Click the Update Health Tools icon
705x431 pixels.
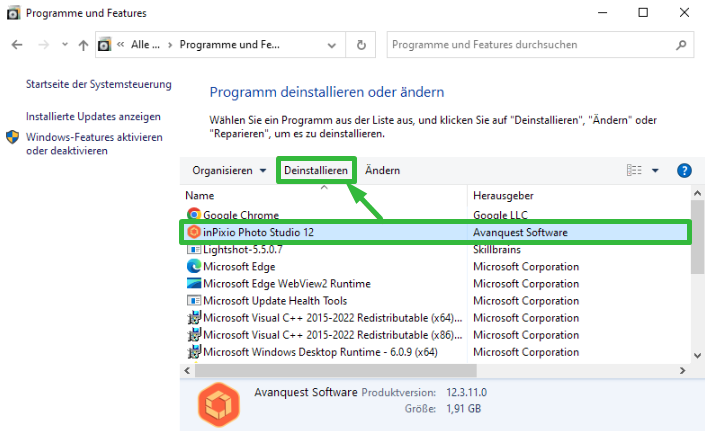[194, 300]
